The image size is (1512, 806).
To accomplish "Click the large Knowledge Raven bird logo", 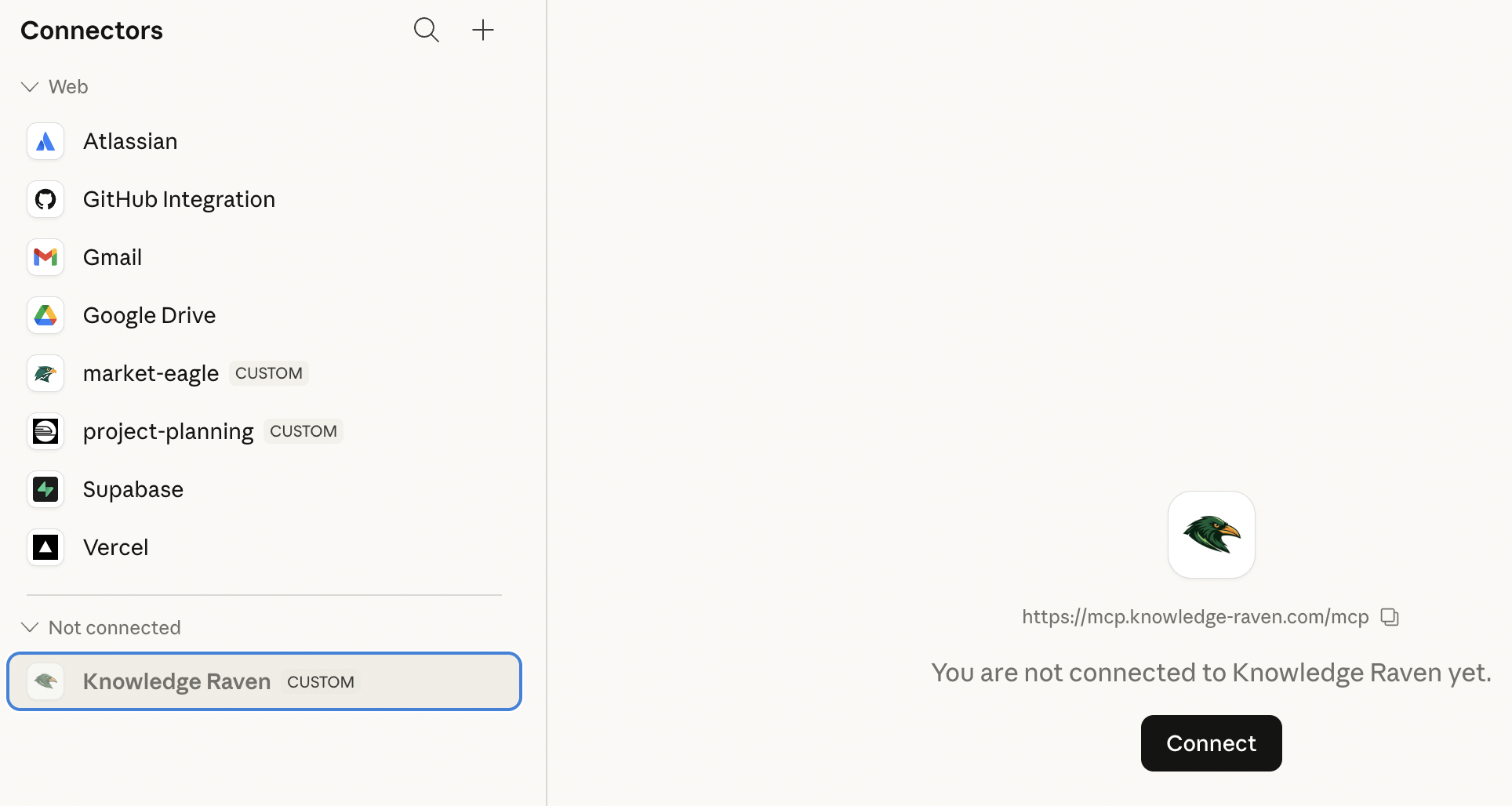I will pyautogui.click(x=1211, y=535).
